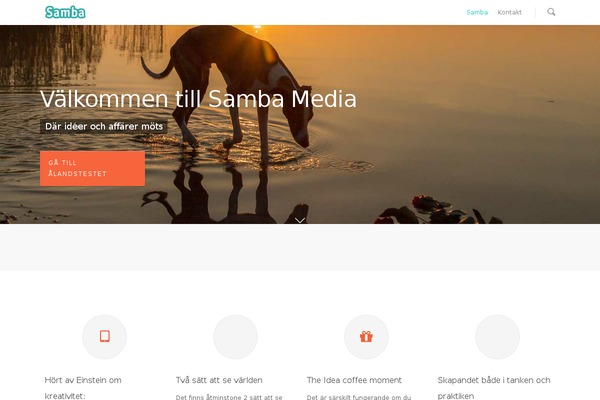Click the roses in the hero photo
Viewport: 600px width, 400px height.
pos(436,211)
